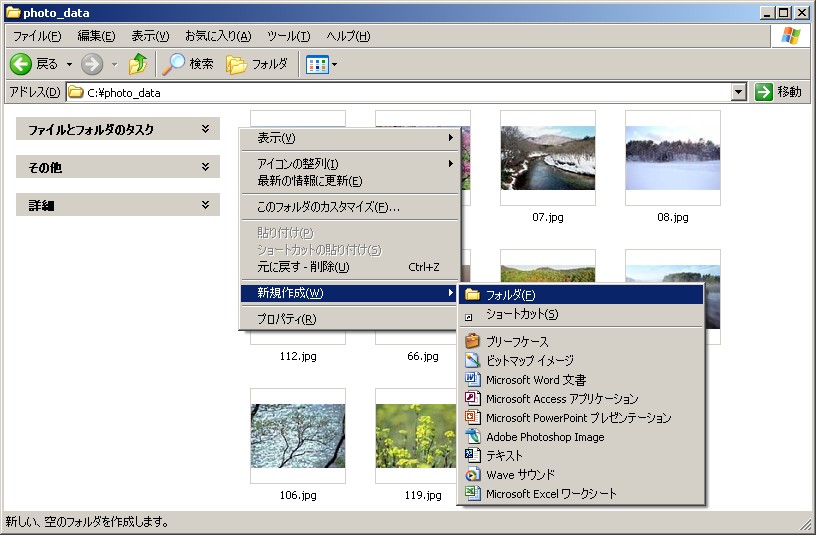Expand the 詳細 panel
Image resolution: width=816 pixels, height=535 pixels.
click(x=118, y=205)
